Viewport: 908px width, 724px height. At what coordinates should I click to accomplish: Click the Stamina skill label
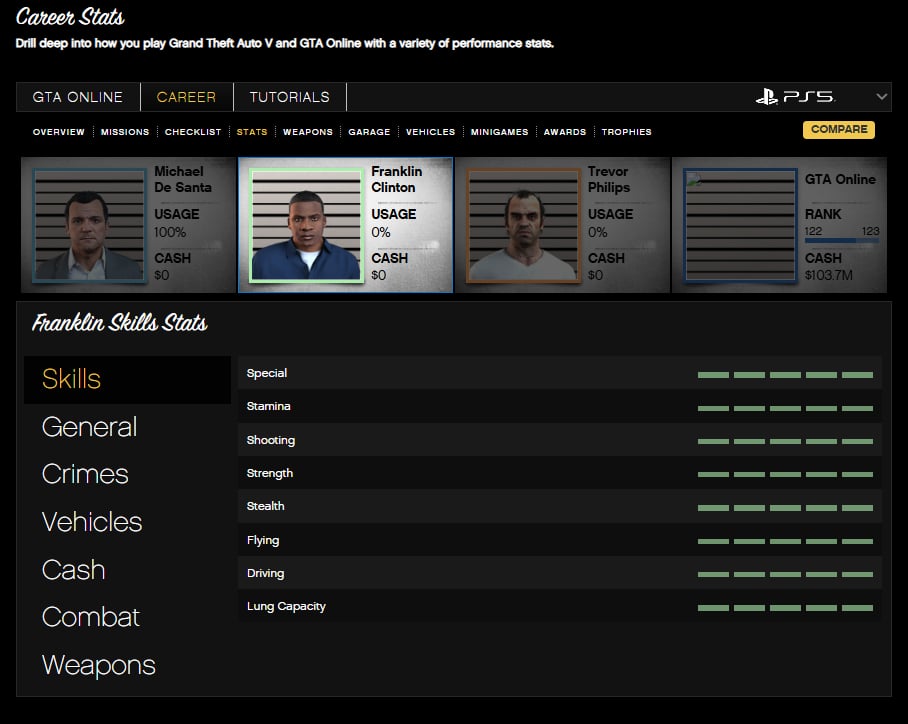coord(268,406)
